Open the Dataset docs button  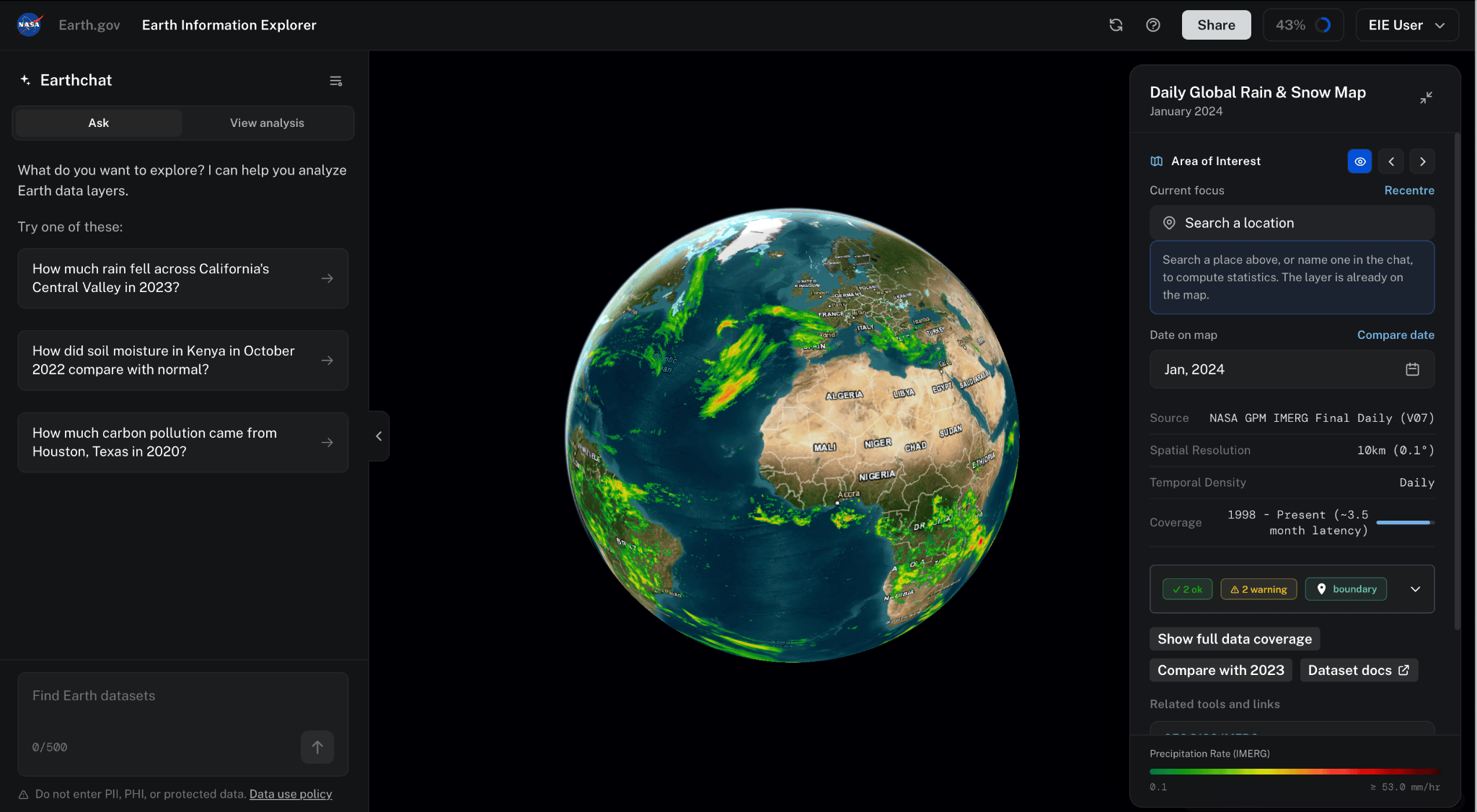click(x=1359, y=670)
